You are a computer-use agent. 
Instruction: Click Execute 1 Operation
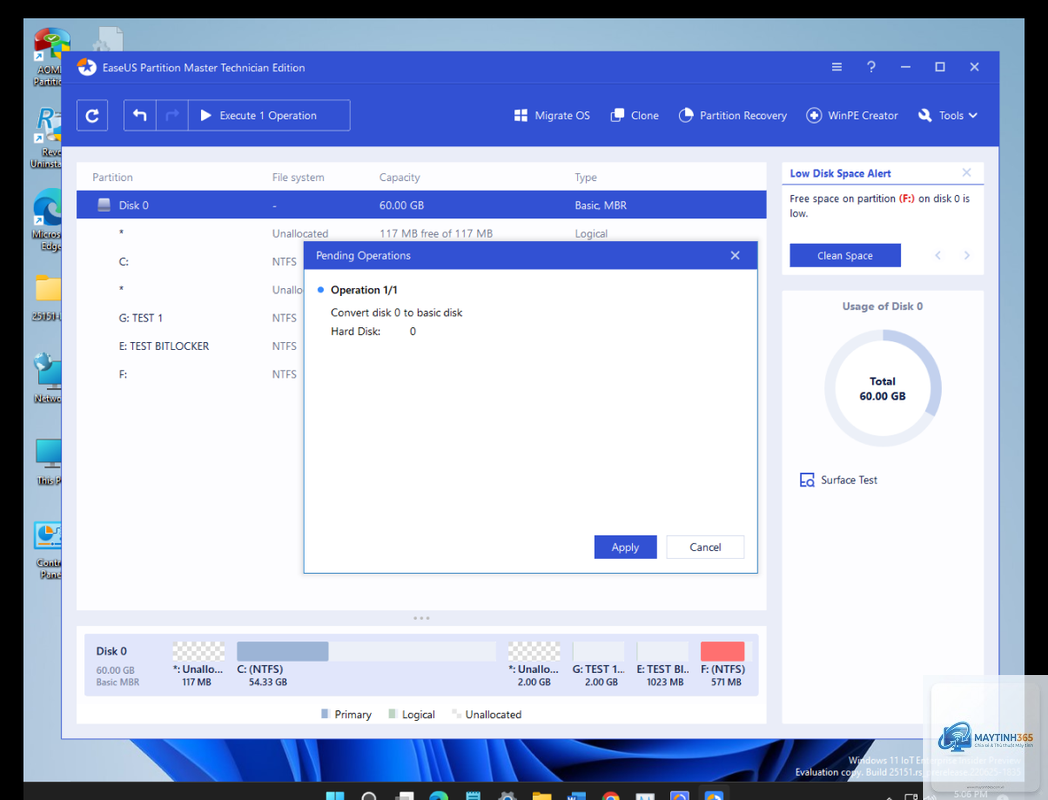tap(269, 116)
